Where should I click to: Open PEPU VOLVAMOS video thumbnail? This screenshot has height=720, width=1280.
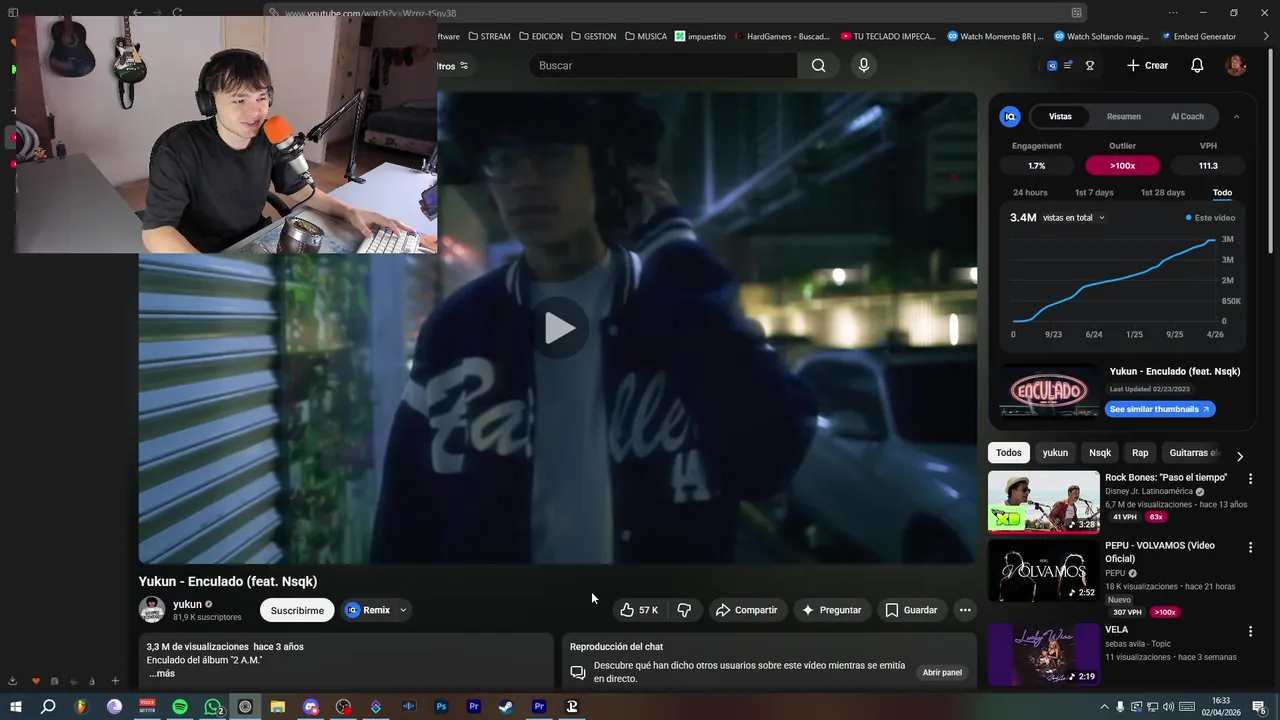(1044, 571)
